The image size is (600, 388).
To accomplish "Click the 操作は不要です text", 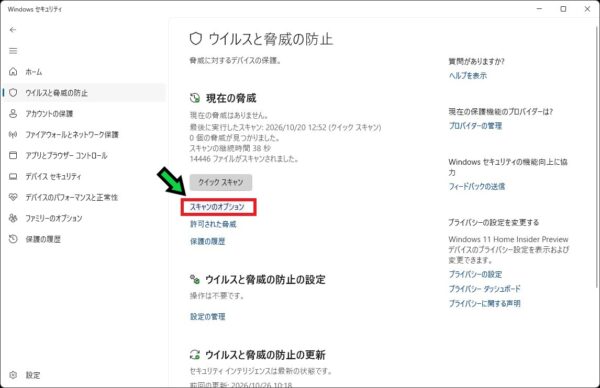I will click(217, 296).
